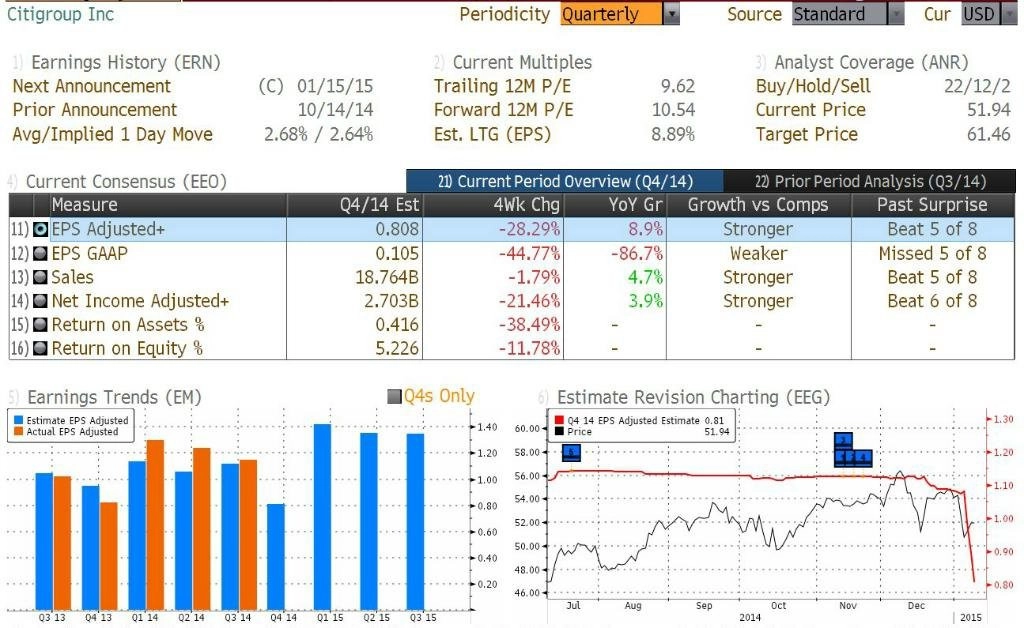Screen dimensions: 1024x628
Task: Open the Periodicity Quarterly dropdown
Action: coord(620,14)
